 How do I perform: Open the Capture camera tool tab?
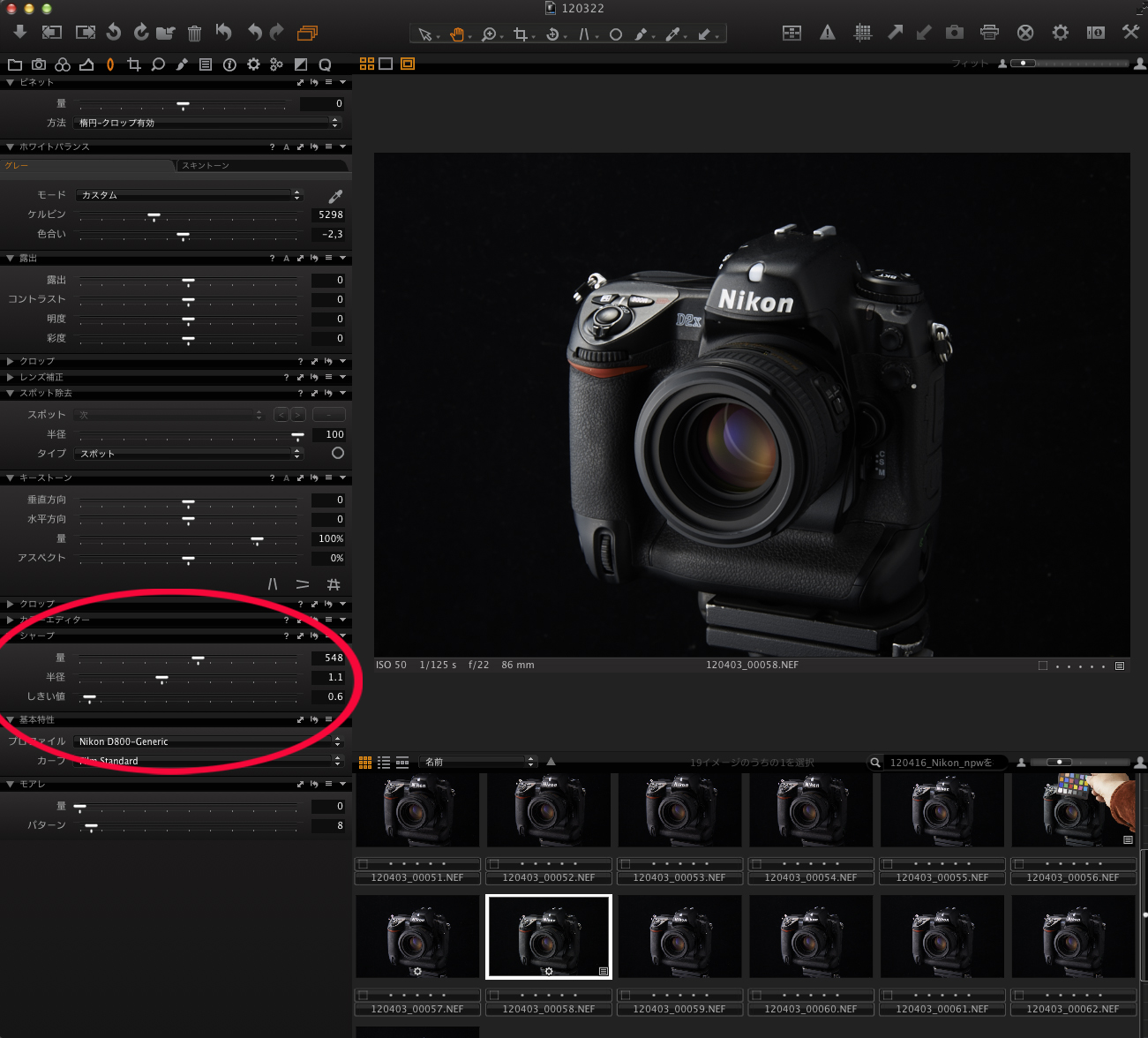[39, 64]
